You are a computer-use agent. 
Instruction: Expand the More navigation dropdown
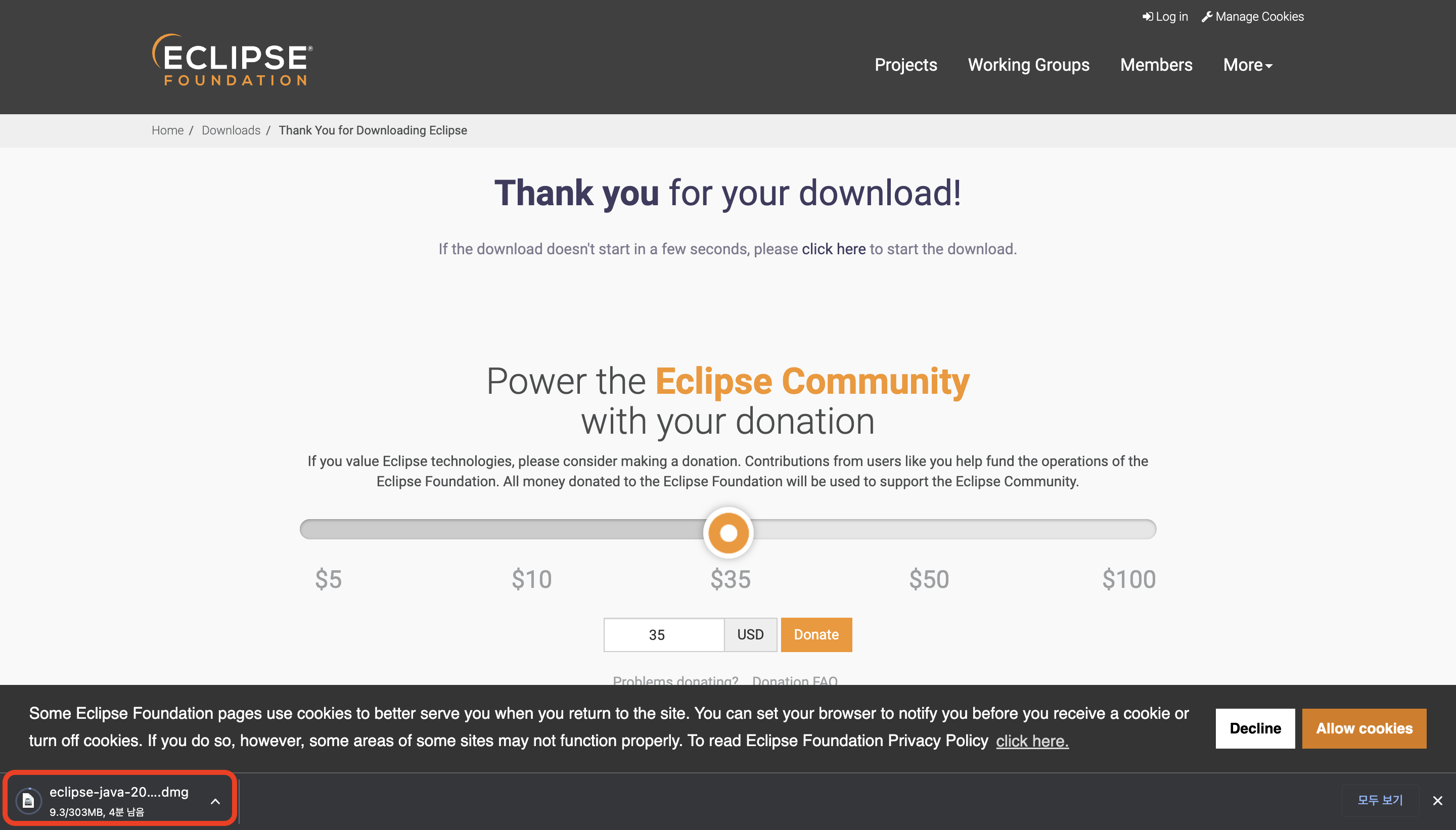1247,65
